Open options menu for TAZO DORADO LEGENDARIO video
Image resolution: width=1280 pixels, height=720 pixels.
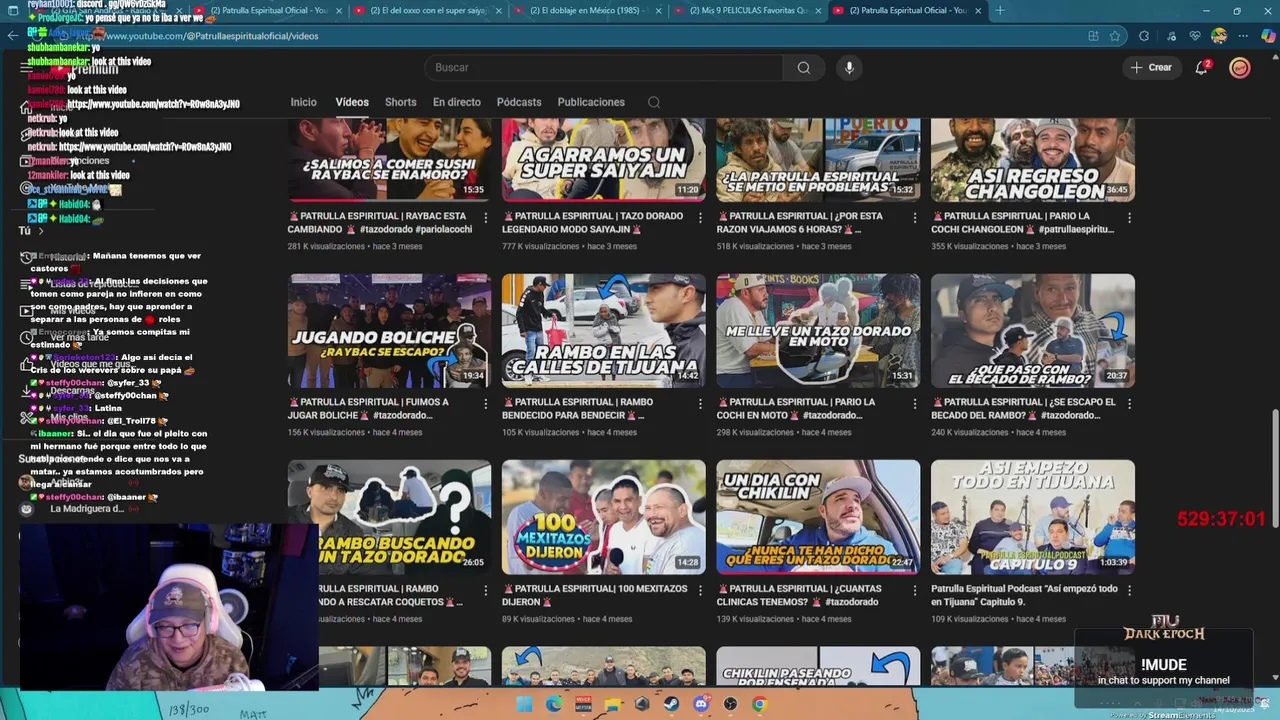700,217
